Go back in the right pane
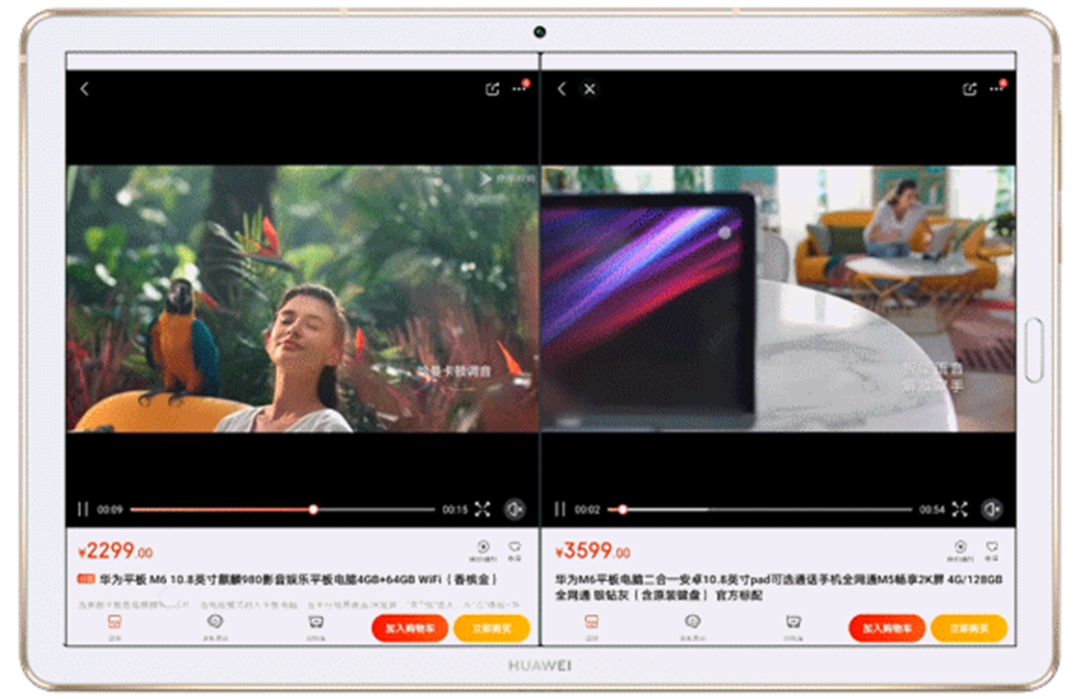The height and width of the screenshot is (699, 1080). tap(562, 89)
